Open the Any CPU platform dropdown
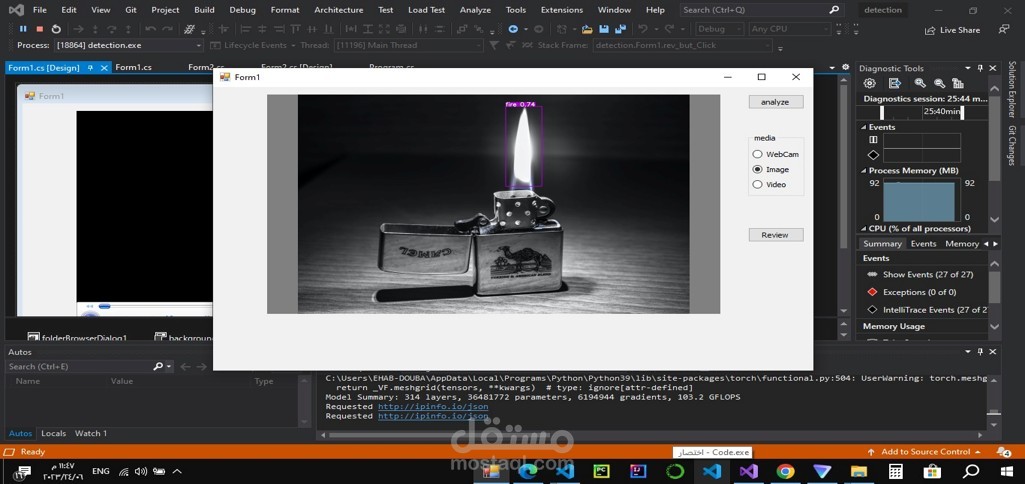1025x484 pixels. [789, 29]
